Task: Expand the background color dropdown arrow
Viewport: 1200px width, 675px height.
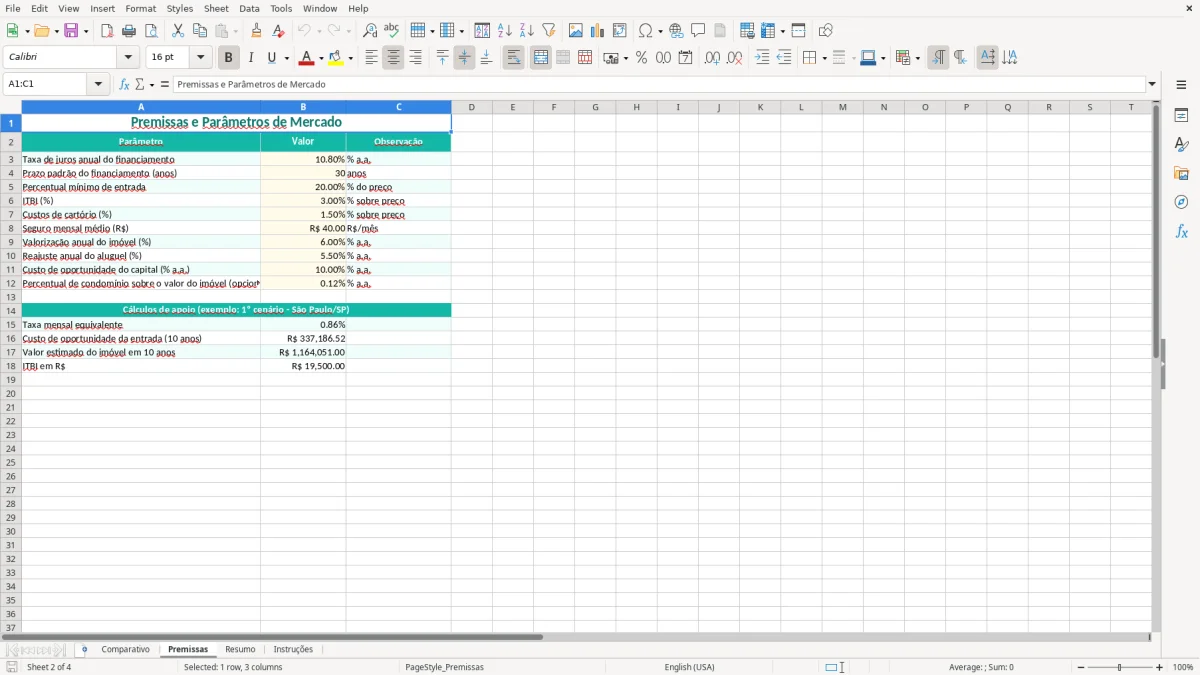Action: (350, 58)
